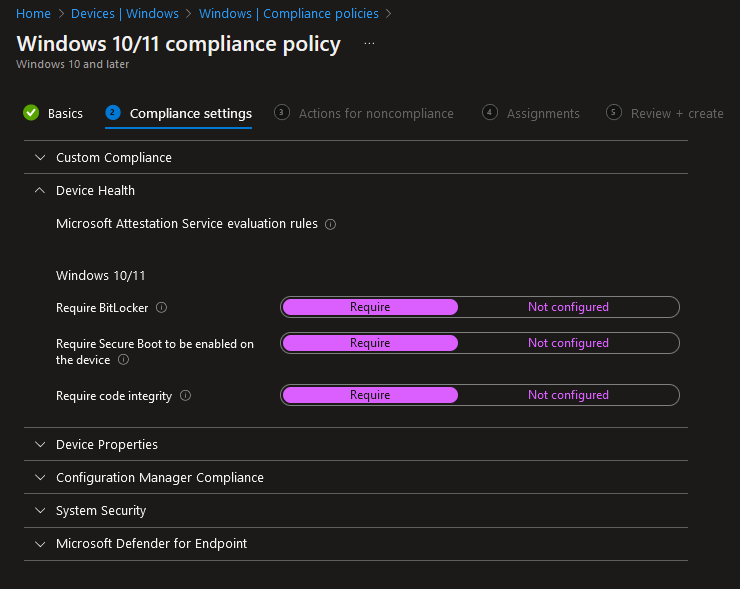Set code integrity to Not configured
This screenshot has height=589, width=740.
(568, 395)
